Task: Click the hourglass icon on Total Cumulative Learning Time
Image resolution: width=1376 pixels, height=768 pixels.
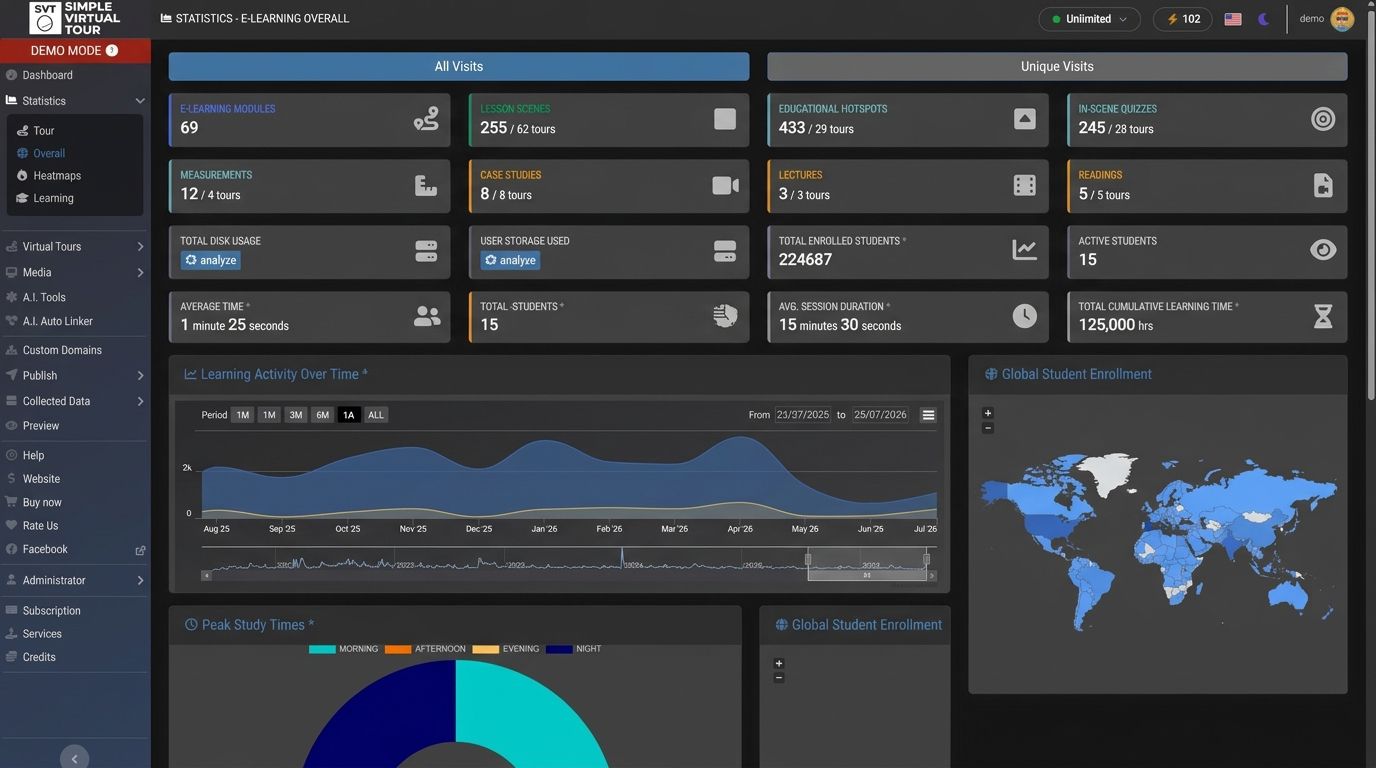Action: pos(1323,316)
